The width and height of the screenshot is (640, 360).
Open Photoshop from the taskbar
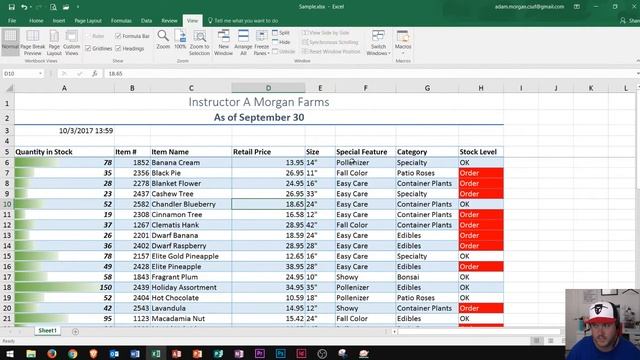click(280, 353)
